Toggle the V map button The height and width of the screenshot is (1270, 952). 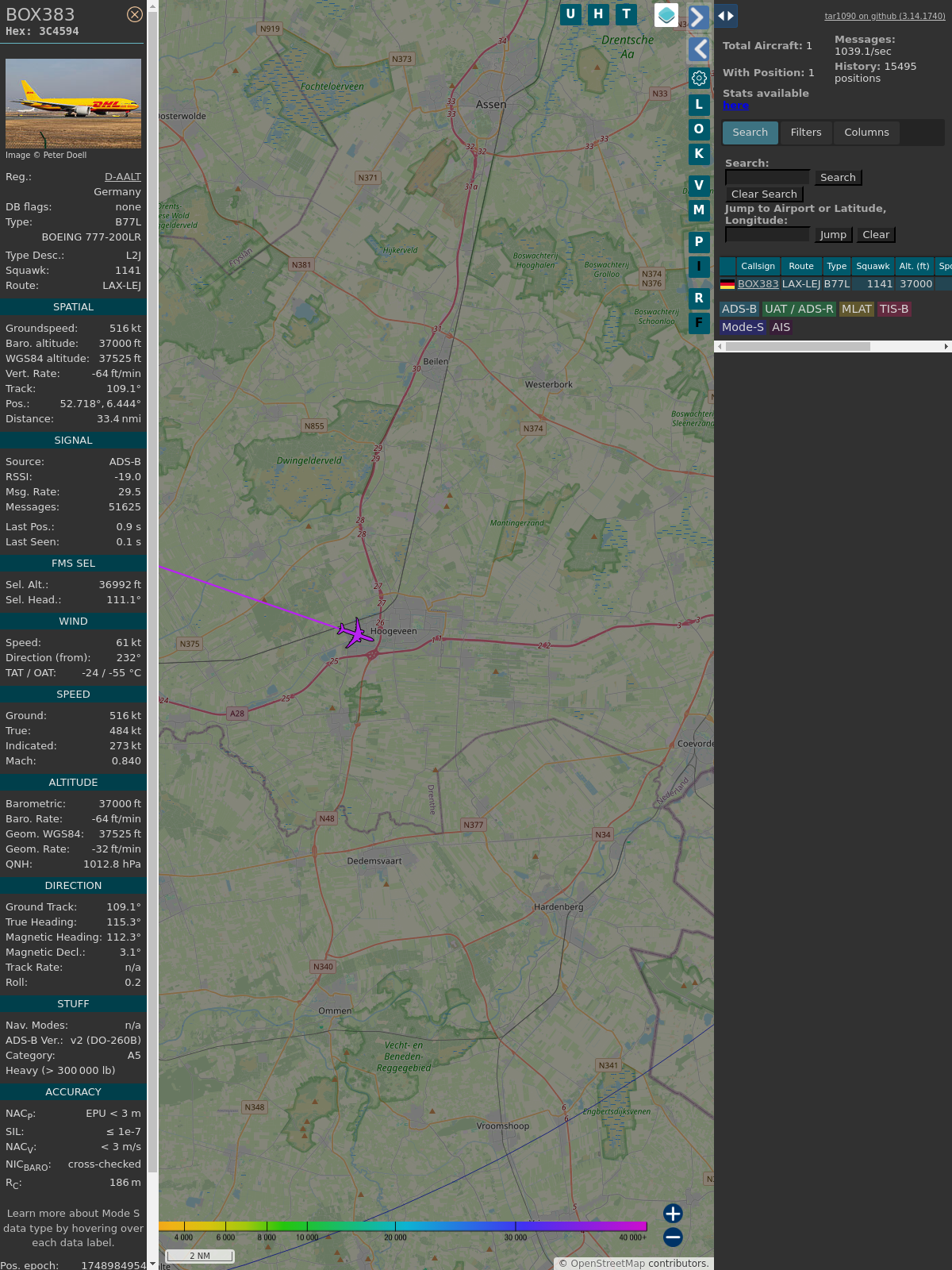[699, 186]
